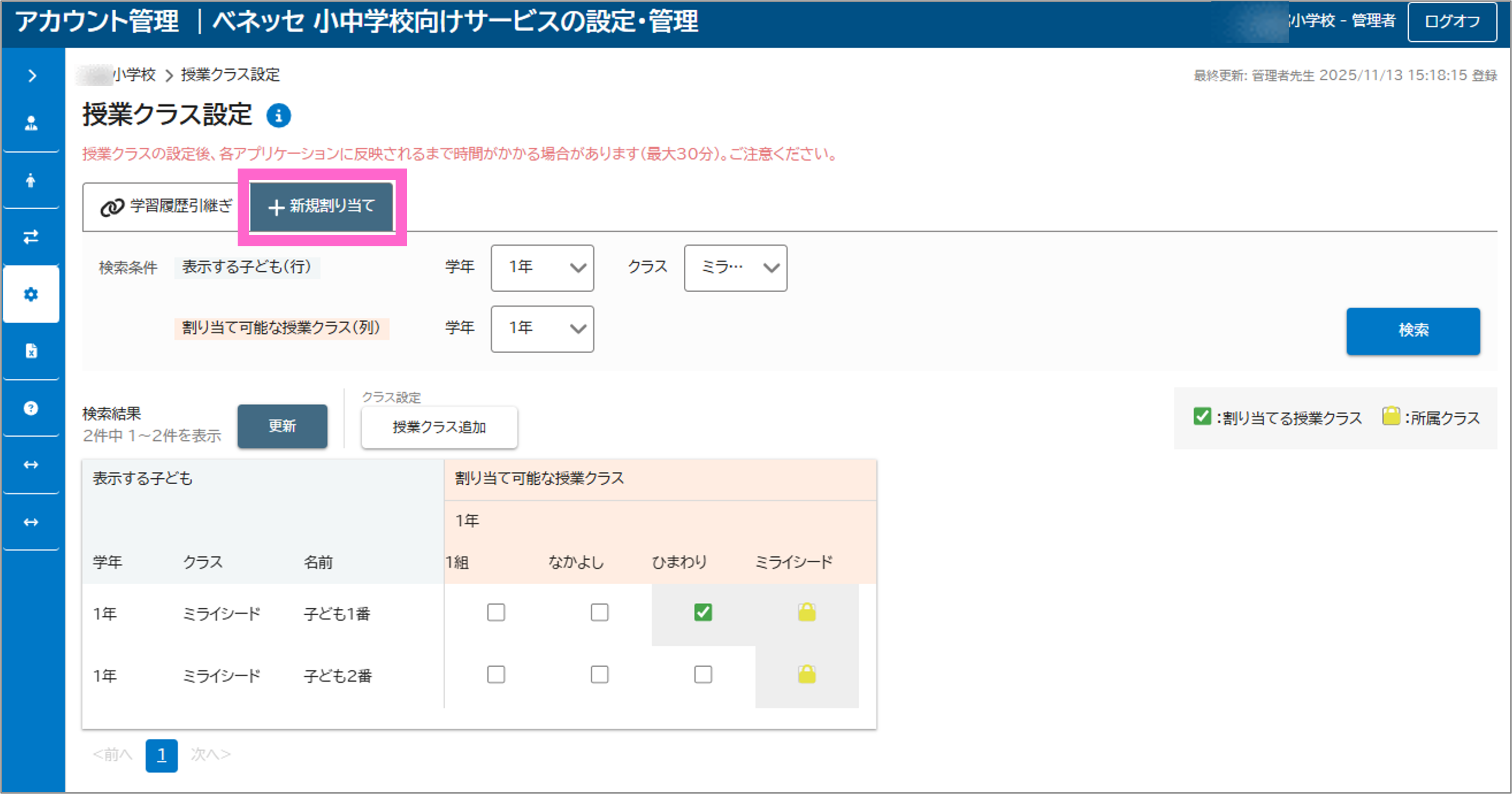Expand the left sidebar navigation
Screen dimensions: 1512x794
pos(31,75)
